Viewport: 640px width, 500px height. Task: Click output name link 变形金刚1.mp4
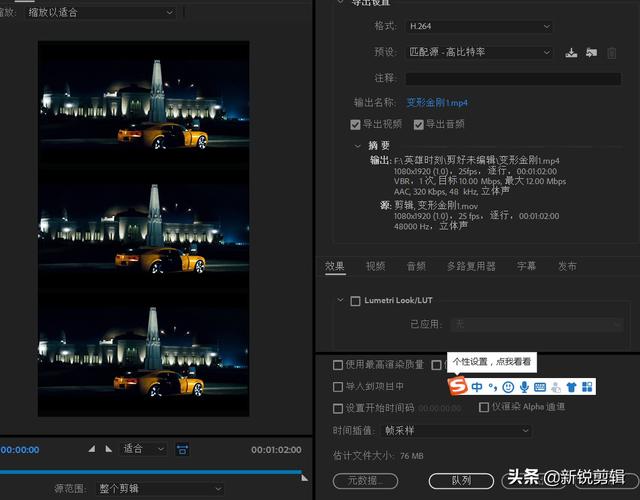(437, 102)
